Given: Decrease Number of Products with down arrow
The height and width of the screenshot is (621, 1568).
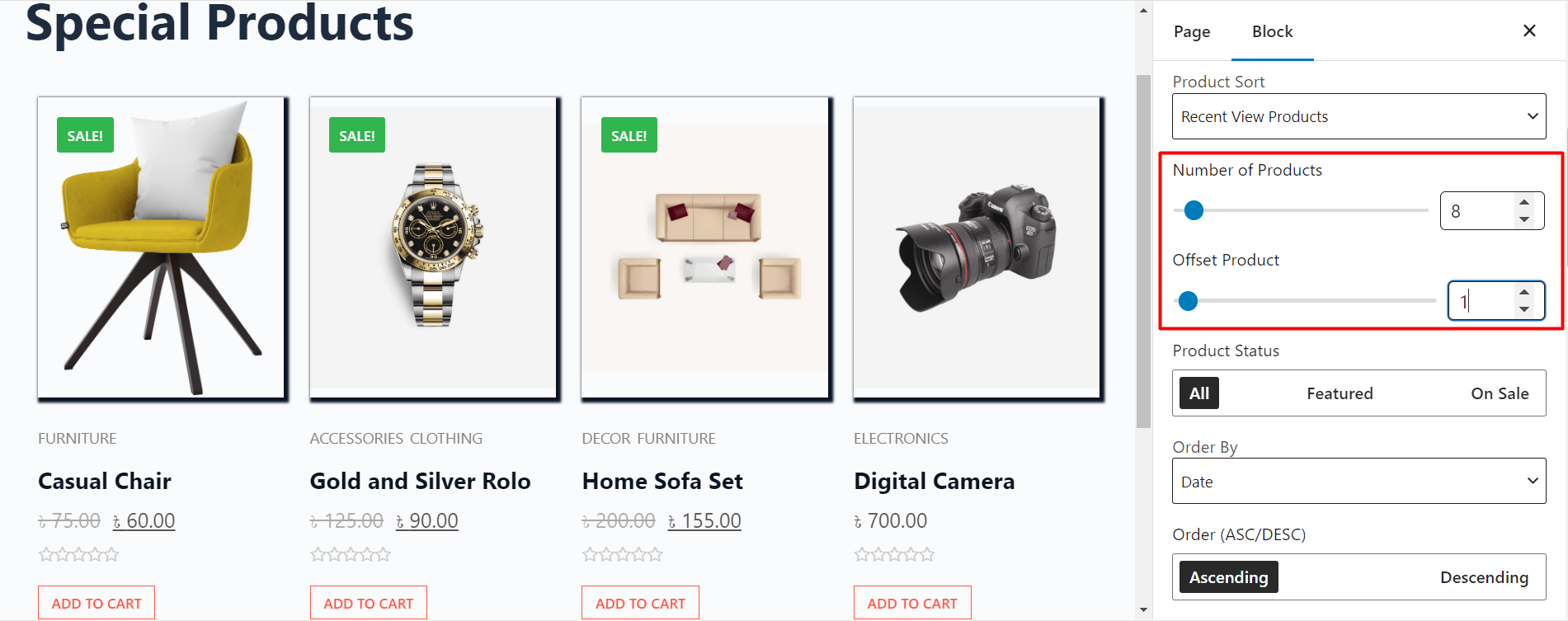Looking at the screenshot, I should tap(1524, 219).
